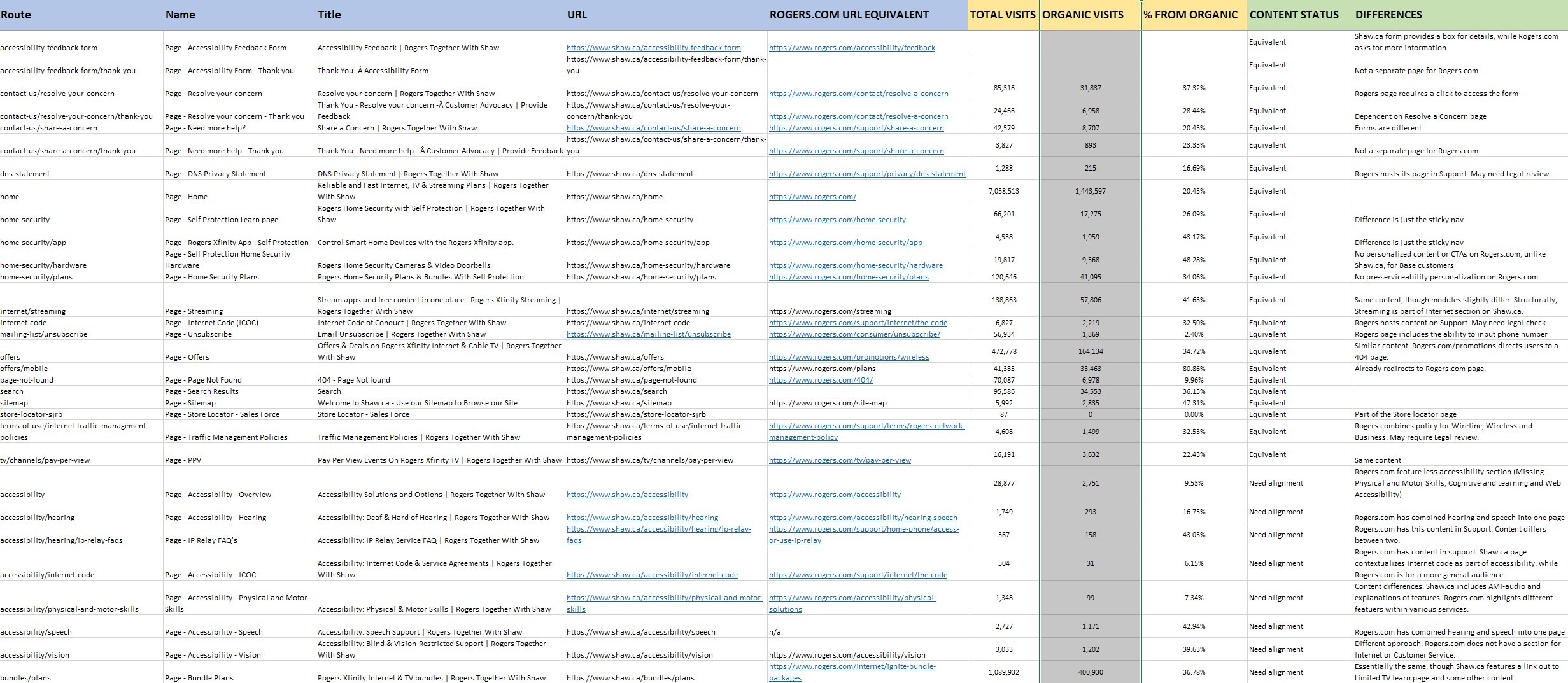Open rogers.com tv/pay-per-view link

[840, 460]
